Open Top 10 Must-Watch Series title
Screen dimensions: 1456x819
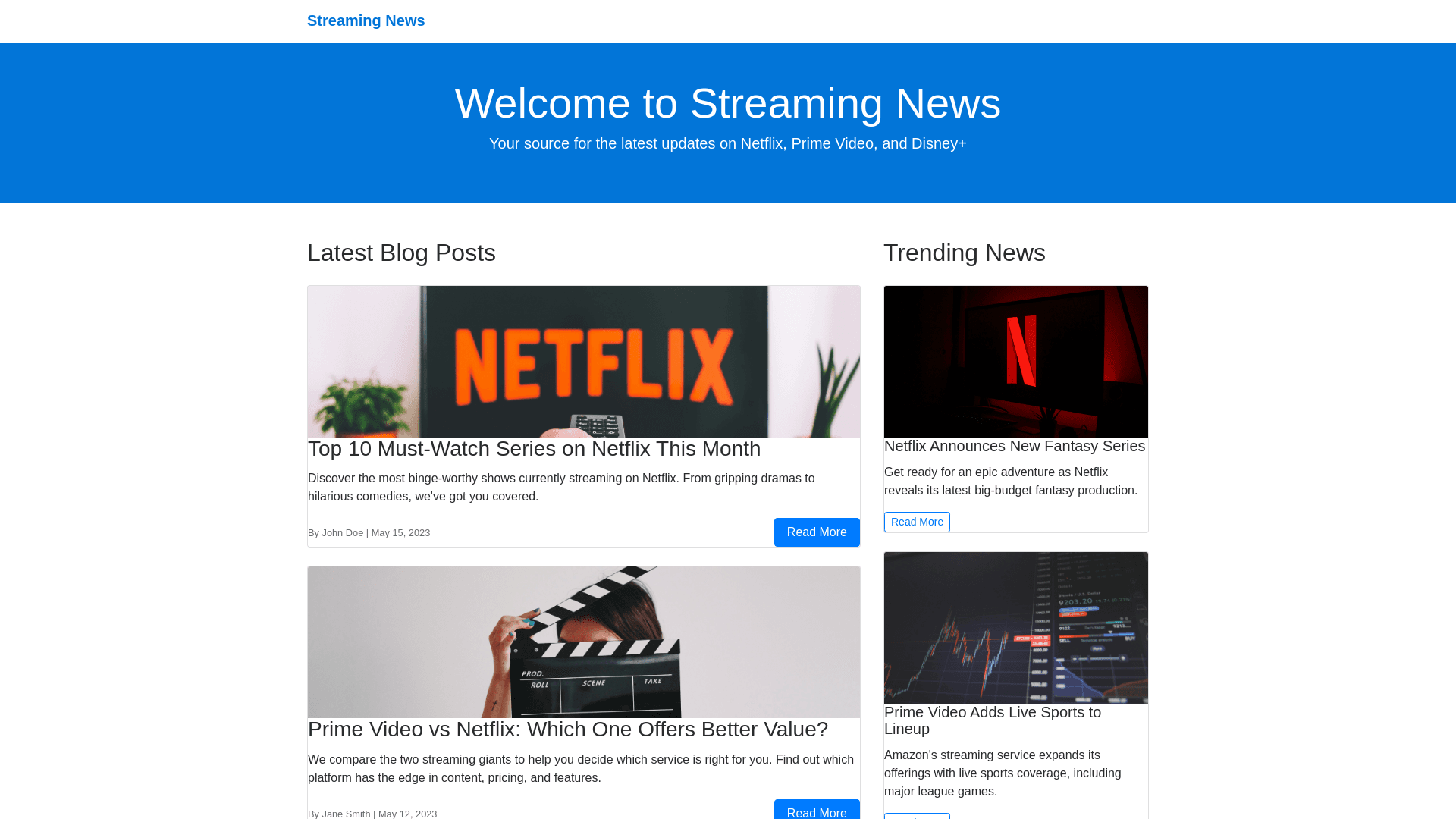(x=534, y=449)
